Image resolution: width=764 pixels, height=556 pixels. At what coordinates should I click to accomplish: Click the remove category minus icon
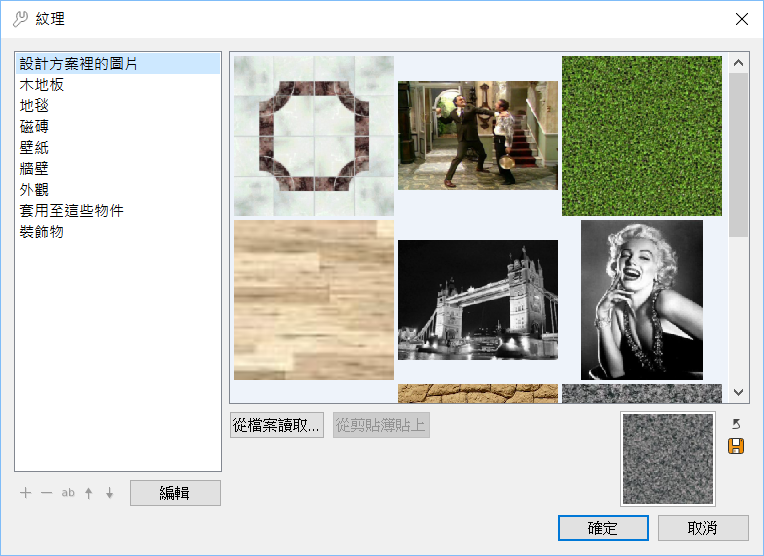click(46, 493)
